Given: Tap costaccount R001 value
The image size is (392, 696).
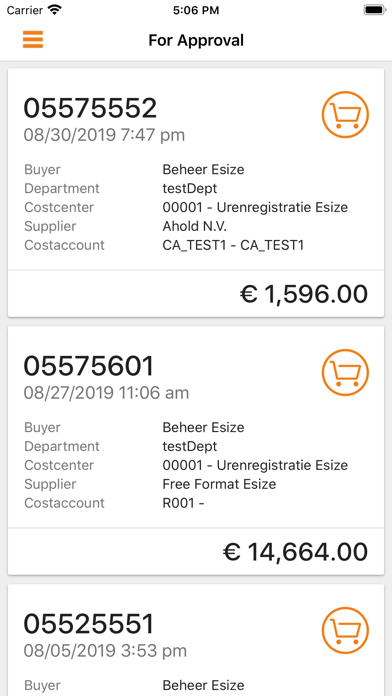Looking at the screenshot, I should [x=183, y=503].
